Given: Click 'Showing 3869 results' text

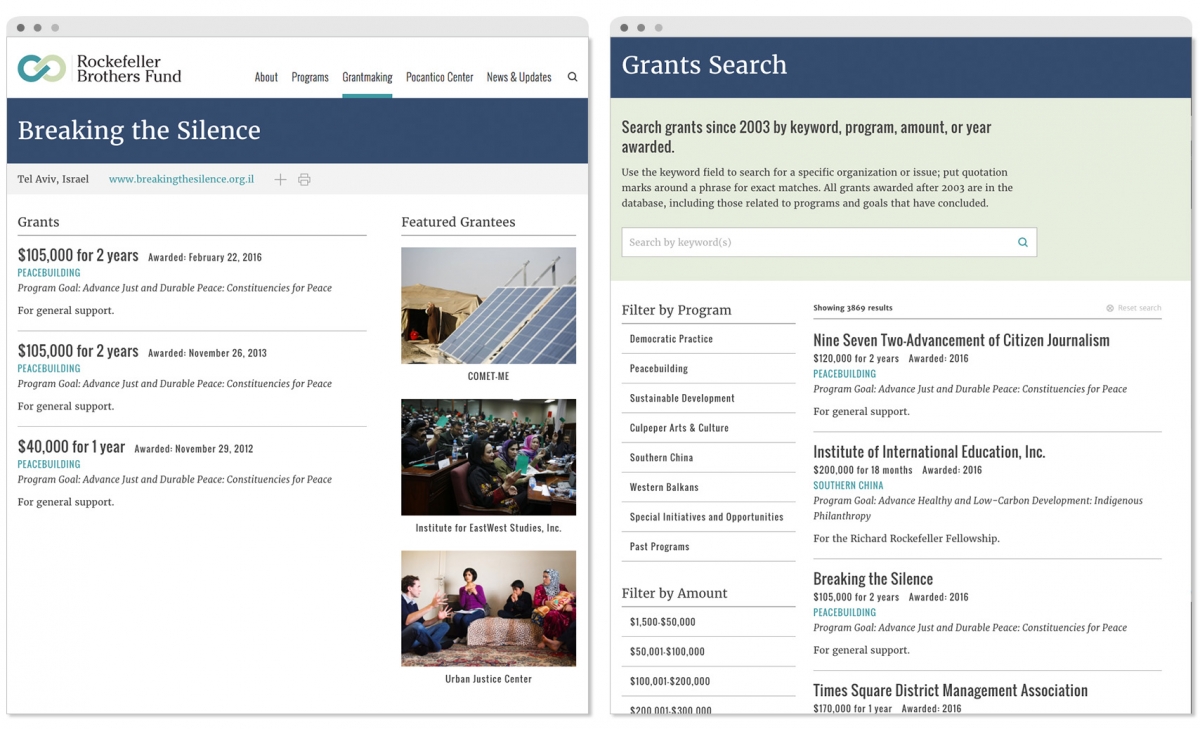Looking at the screenshot, I should point(853,308).
